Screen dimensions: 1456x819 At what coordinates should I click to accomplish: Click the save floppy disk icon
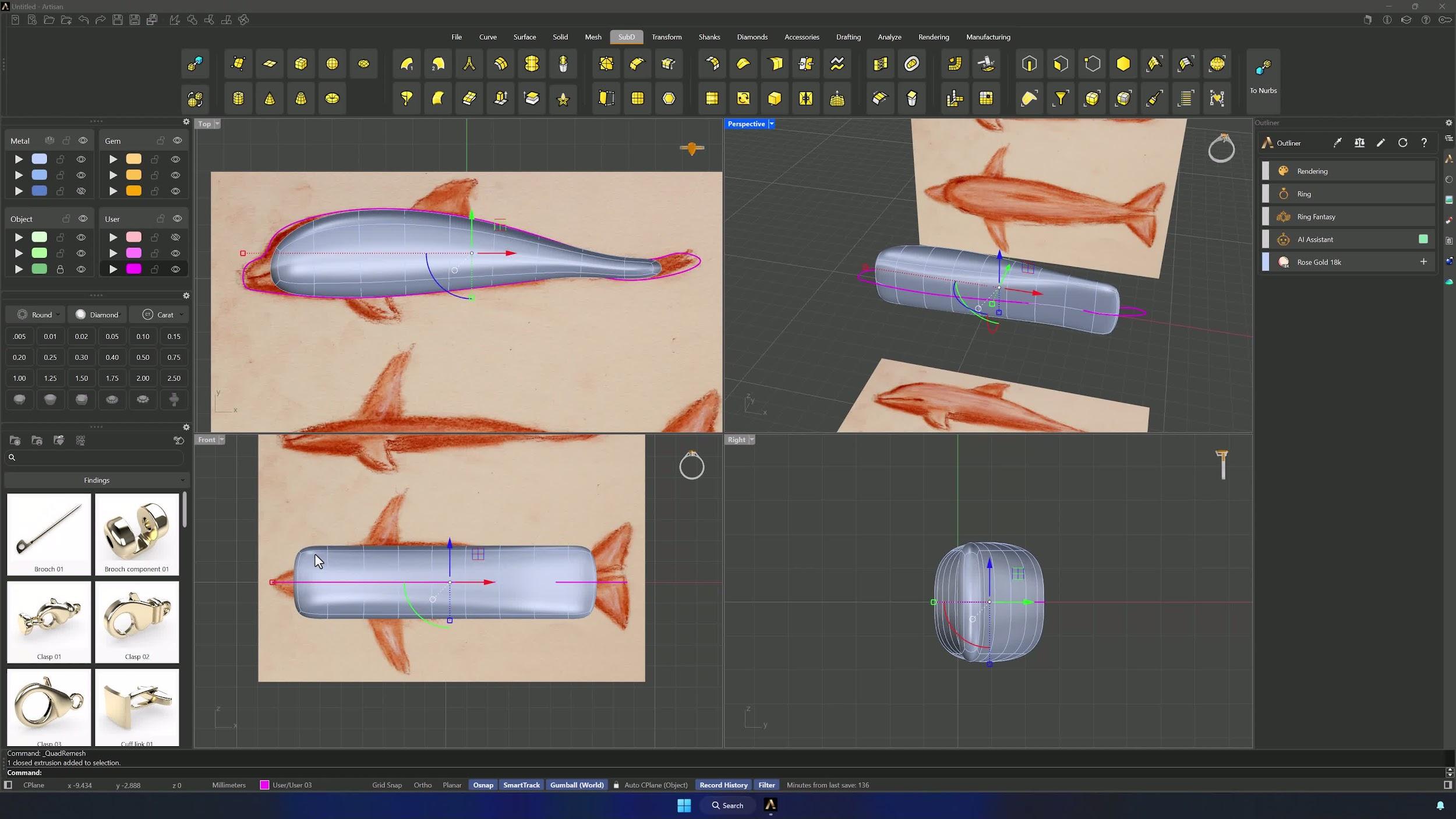[118, 20]
